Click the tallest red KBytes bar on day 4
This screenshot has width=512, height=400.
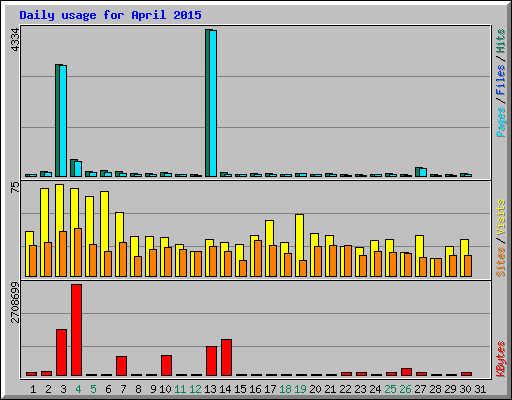click(x=76, y=330)
